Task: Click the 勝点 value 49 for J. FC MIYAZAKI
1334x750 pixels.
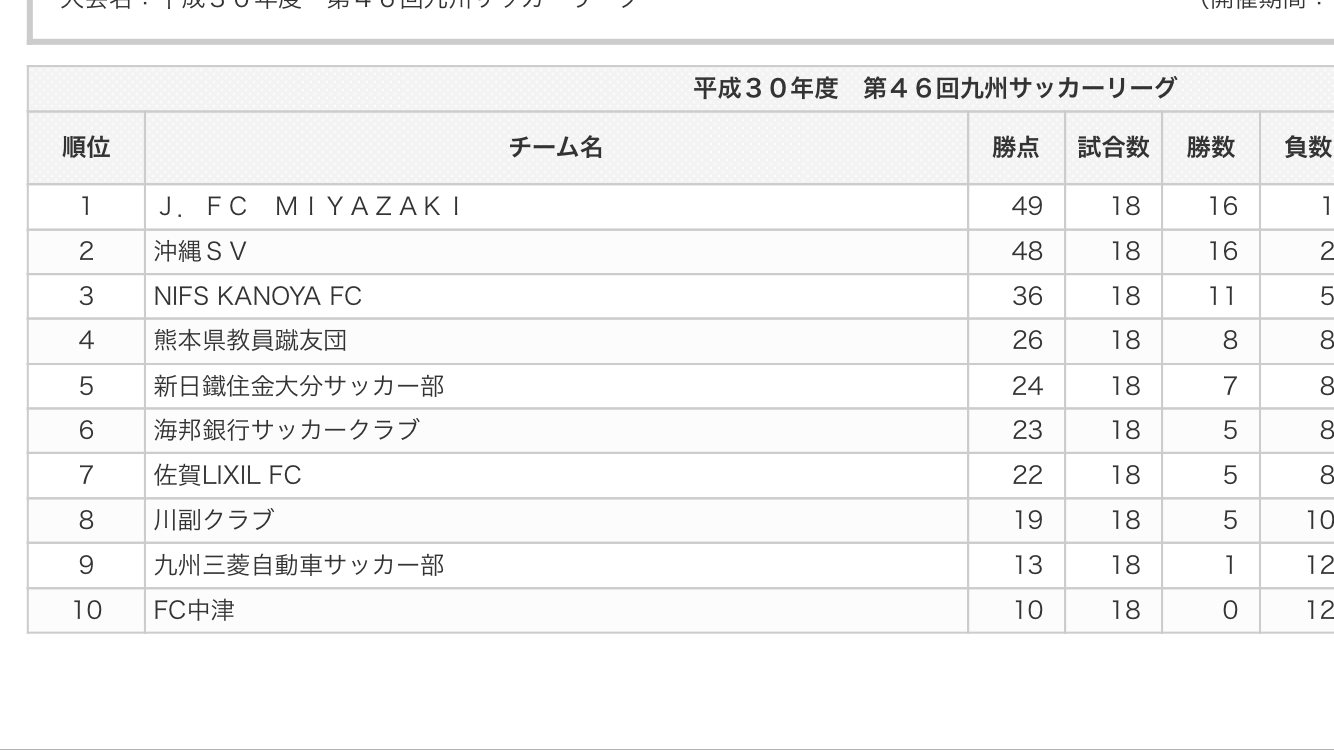Action: pyautogui.click(x=1027, y=207)
